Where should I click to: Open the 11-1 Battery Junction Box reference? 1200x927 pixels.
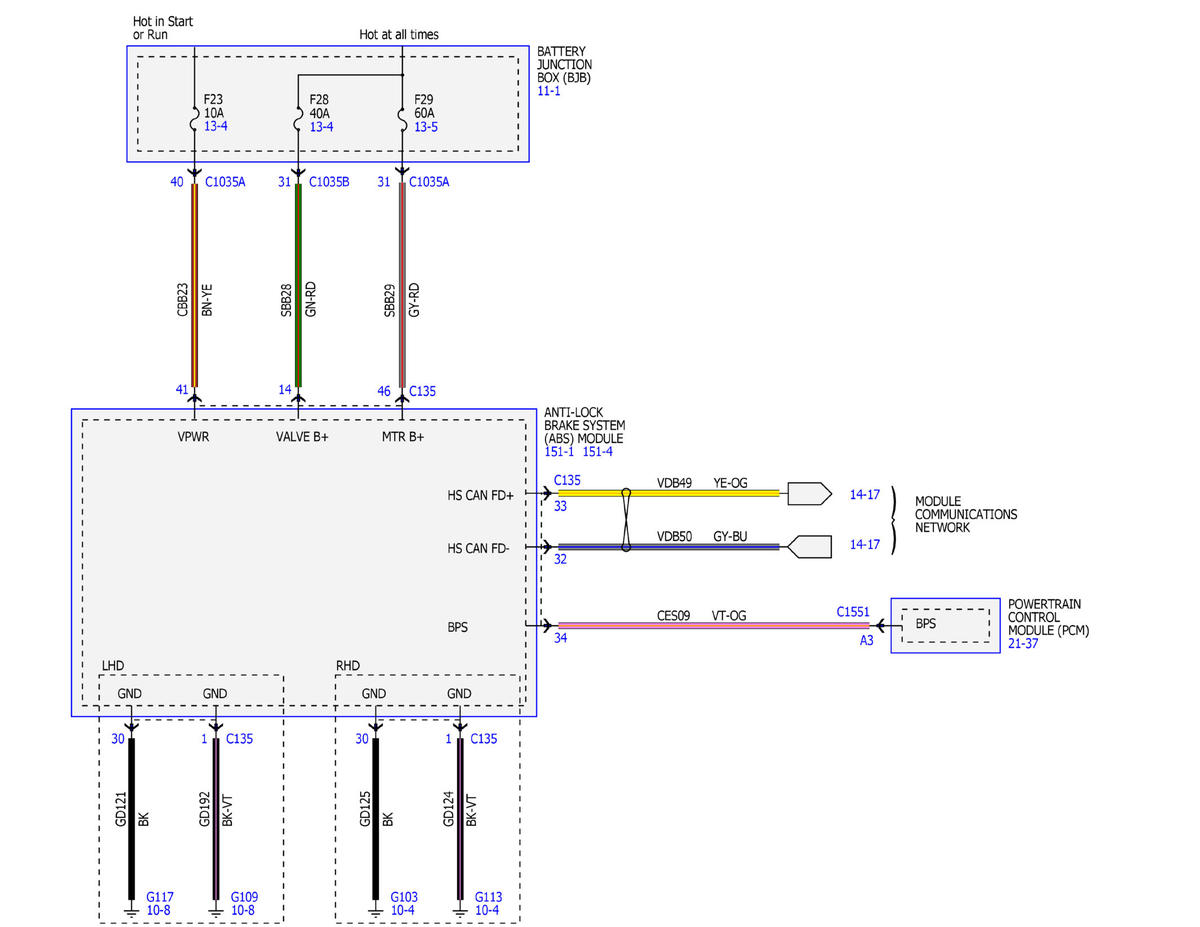549,91
